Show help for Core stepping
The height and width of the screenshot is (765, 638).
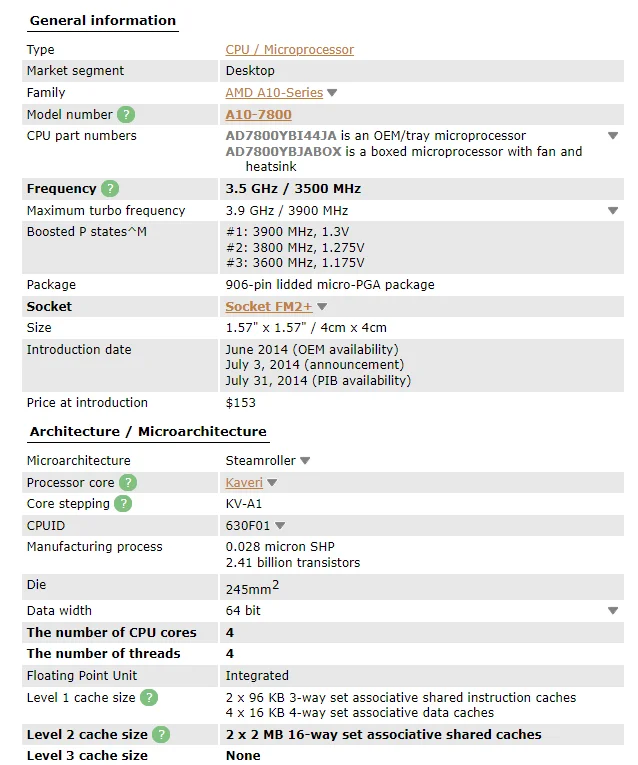coord(123,504)
